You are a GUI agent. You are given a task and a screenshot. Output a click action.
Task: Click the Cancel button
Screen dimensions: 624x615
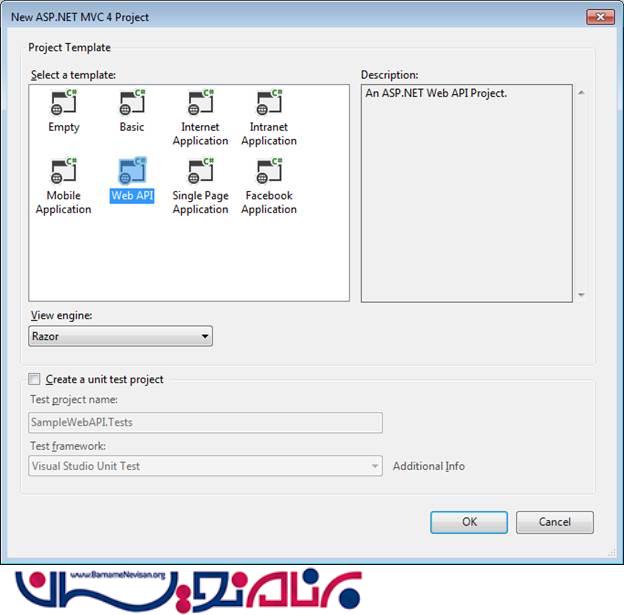tap(555, 522)
